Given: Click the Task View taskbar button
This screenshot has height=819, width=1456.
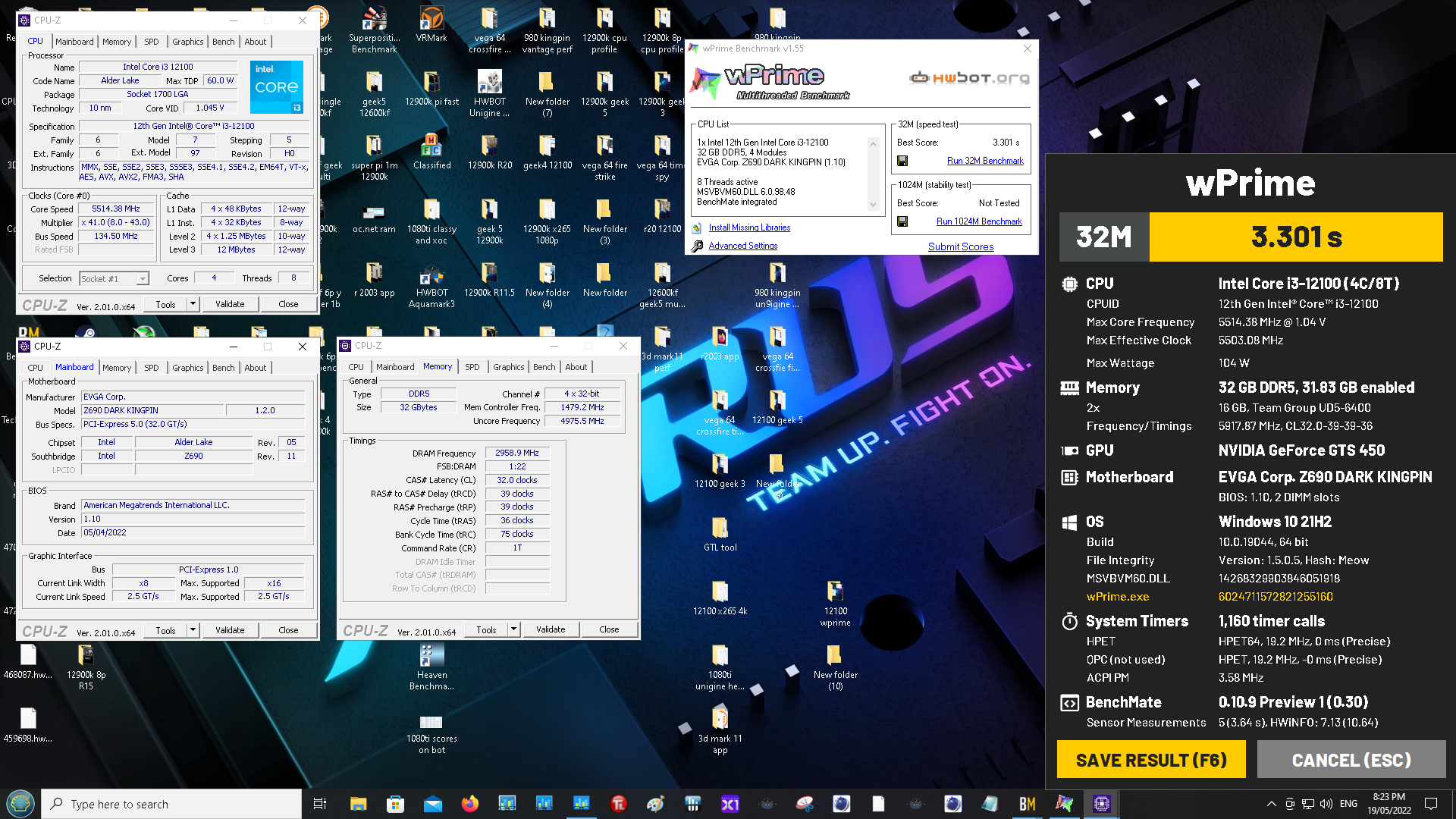Looking at the screenshot, I should (320, 804).
